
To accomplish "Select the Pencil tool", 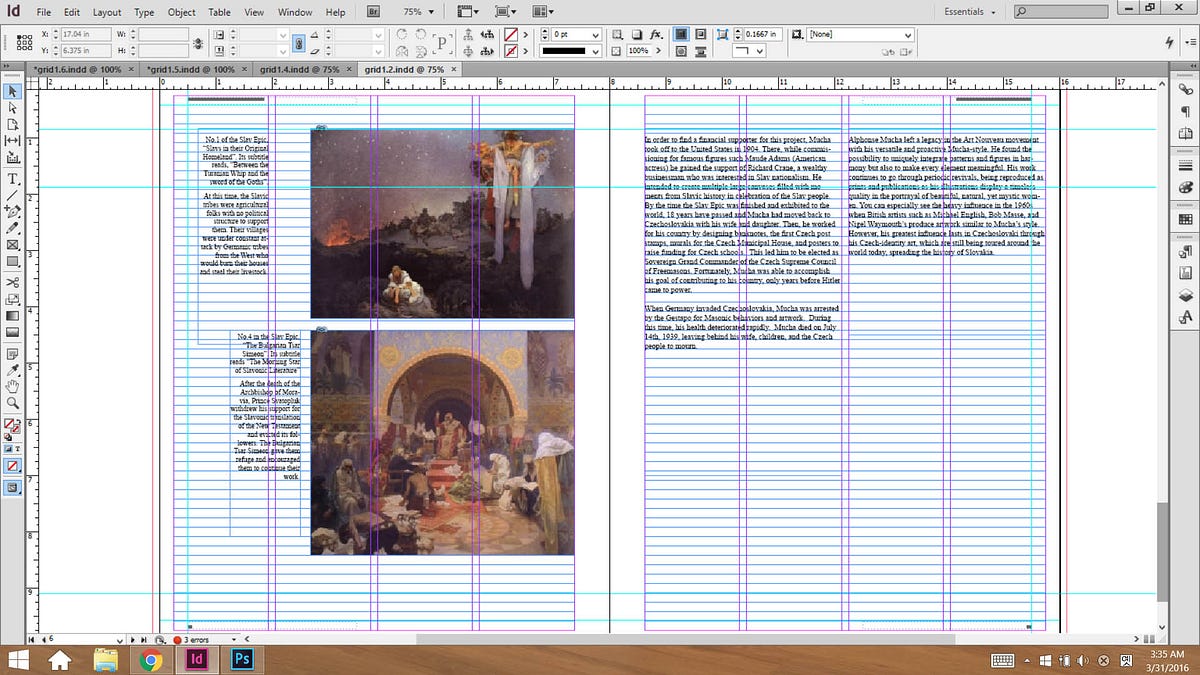I will (13, 228).
